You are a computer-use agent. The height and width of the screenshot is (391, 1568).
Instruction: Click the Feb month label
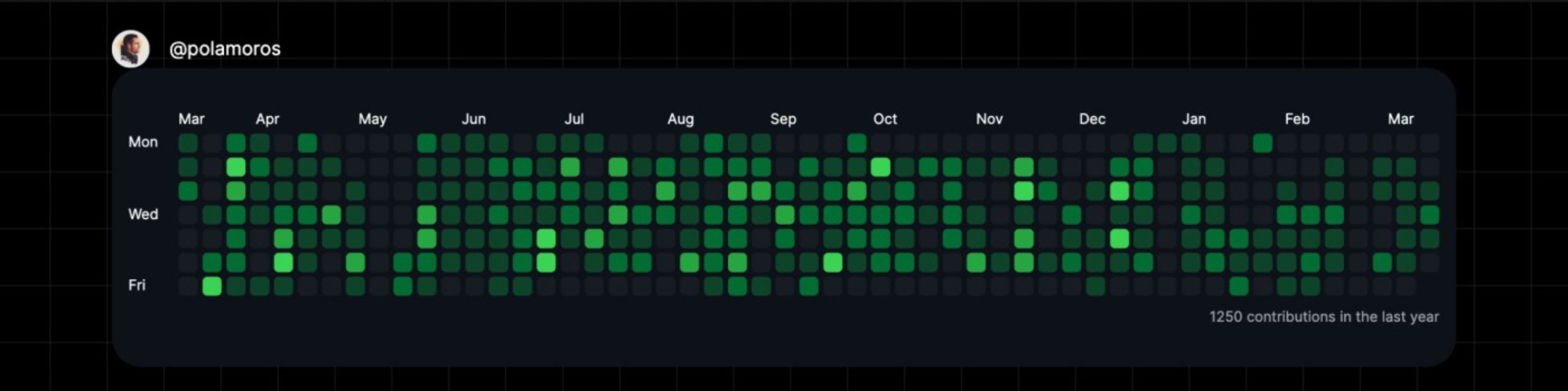coord(1297,119)
